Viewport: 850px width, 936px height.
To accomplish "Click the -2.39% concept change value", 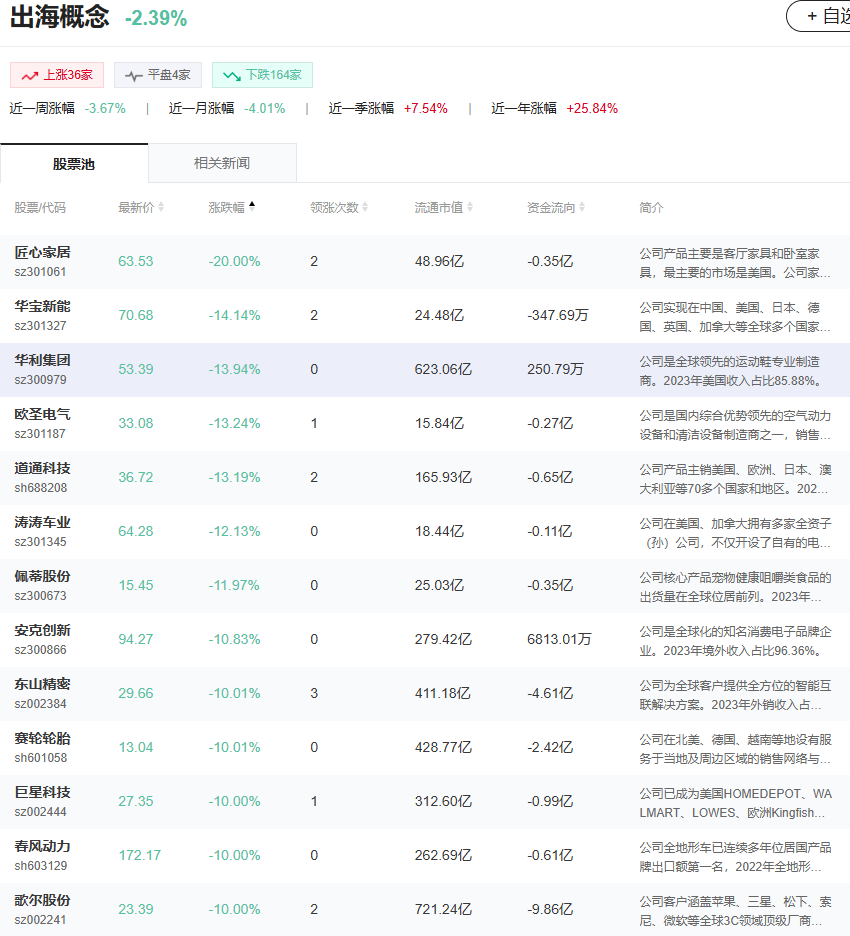I will (x=156, y=18).
